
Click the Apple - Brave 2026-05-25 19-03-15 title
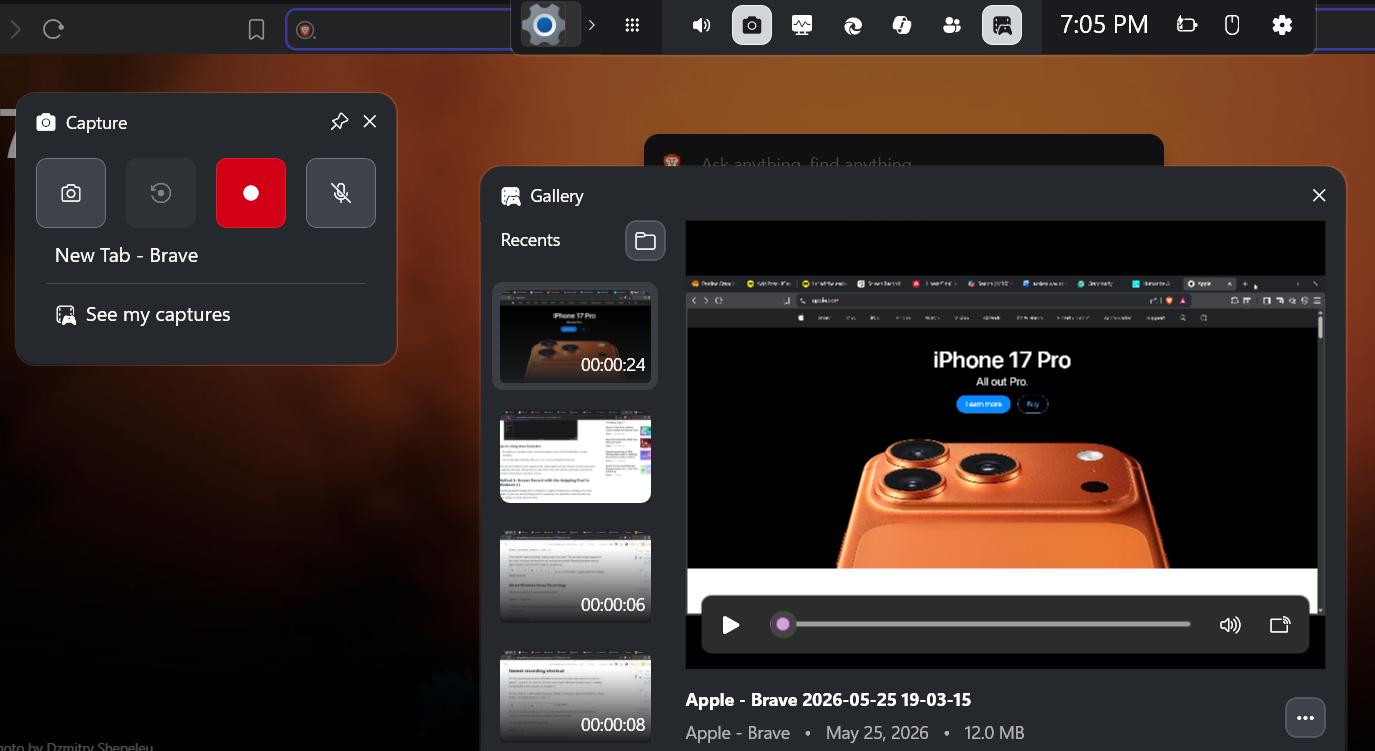click(828, 700)
